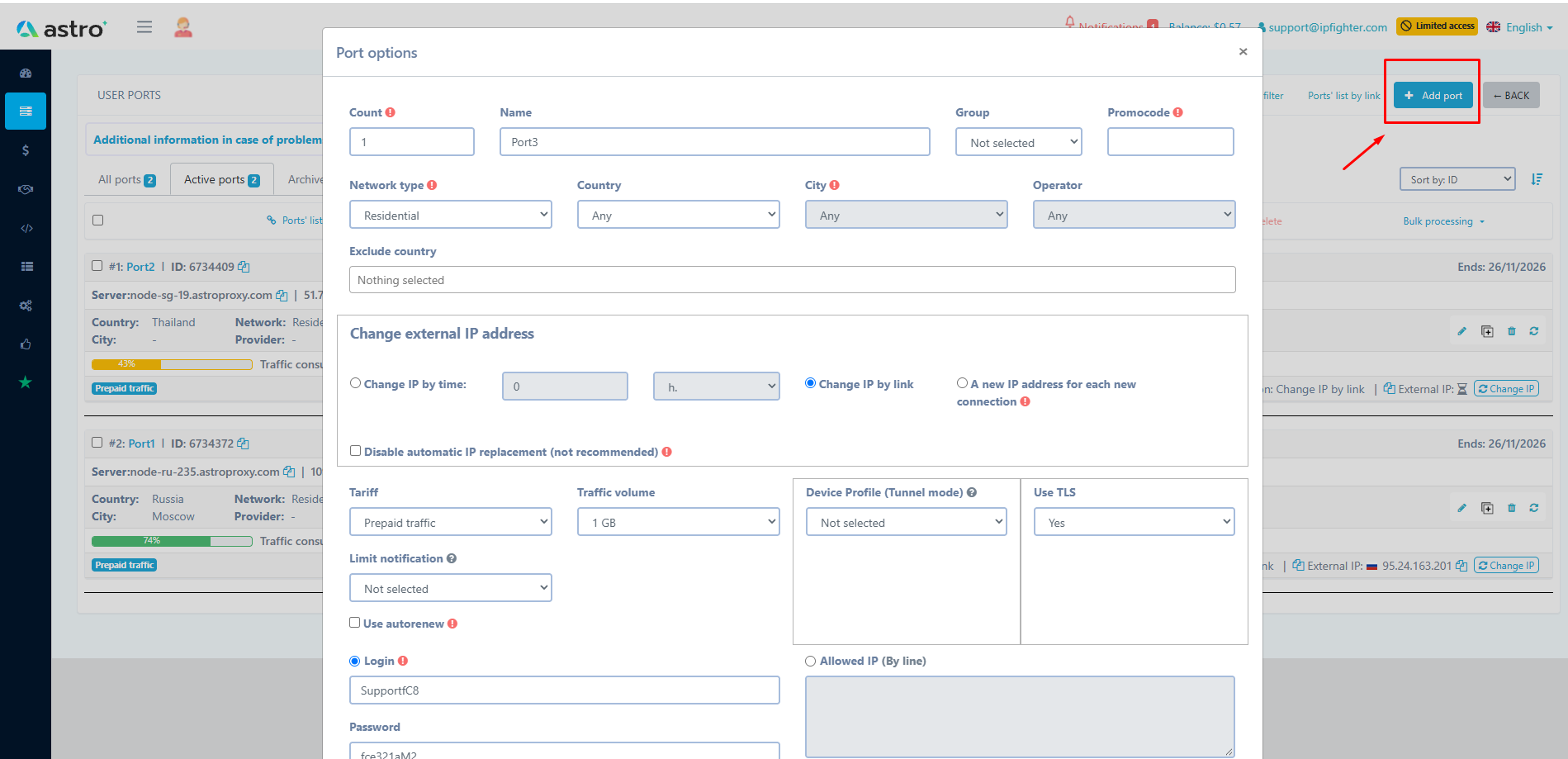This screenshot has width=1568, height=759.
Task: Toggle the hamburger menu icon
Action: 144,27
